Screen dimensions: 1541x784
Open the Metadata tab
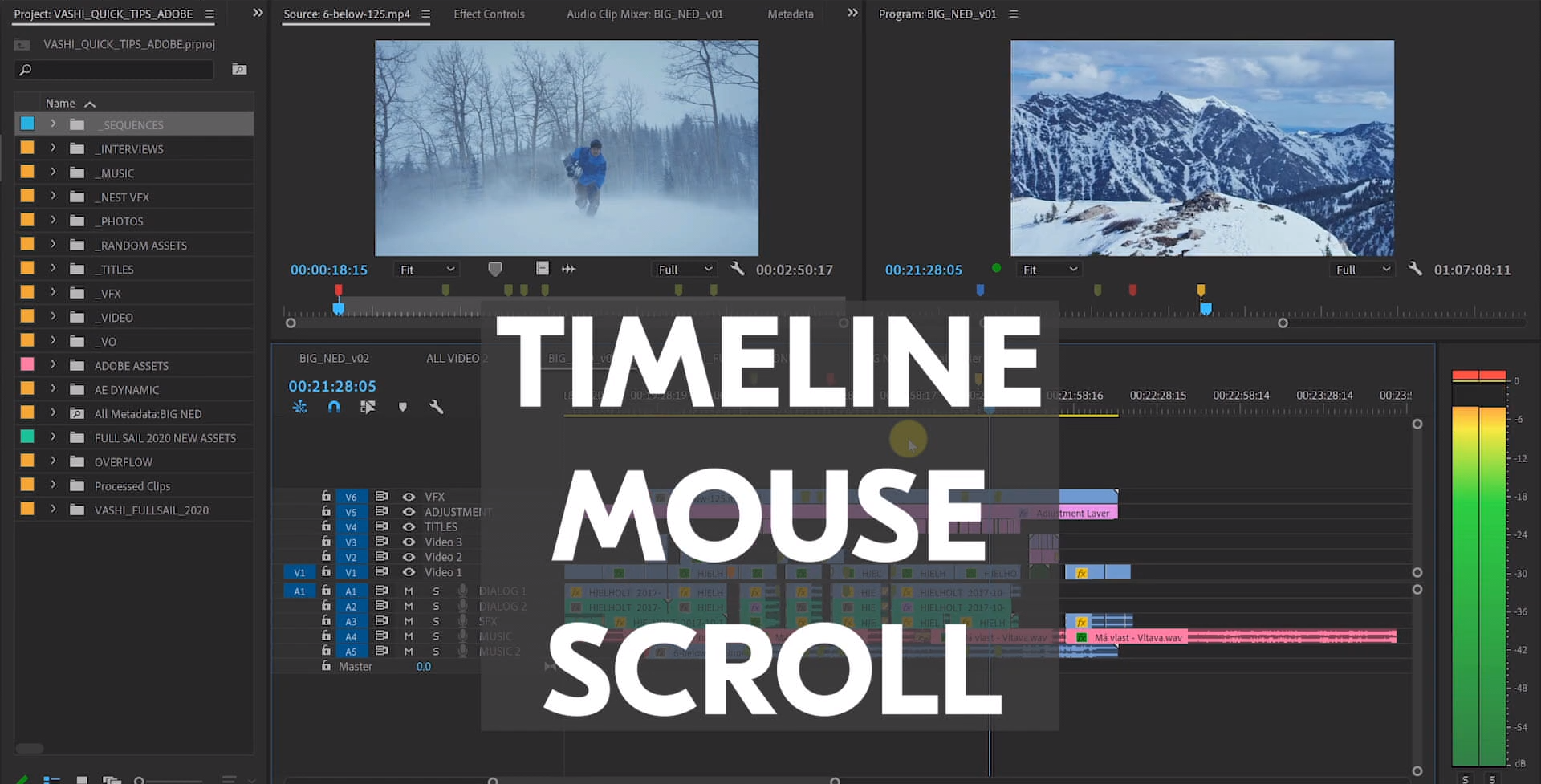[x=790, y=14]
